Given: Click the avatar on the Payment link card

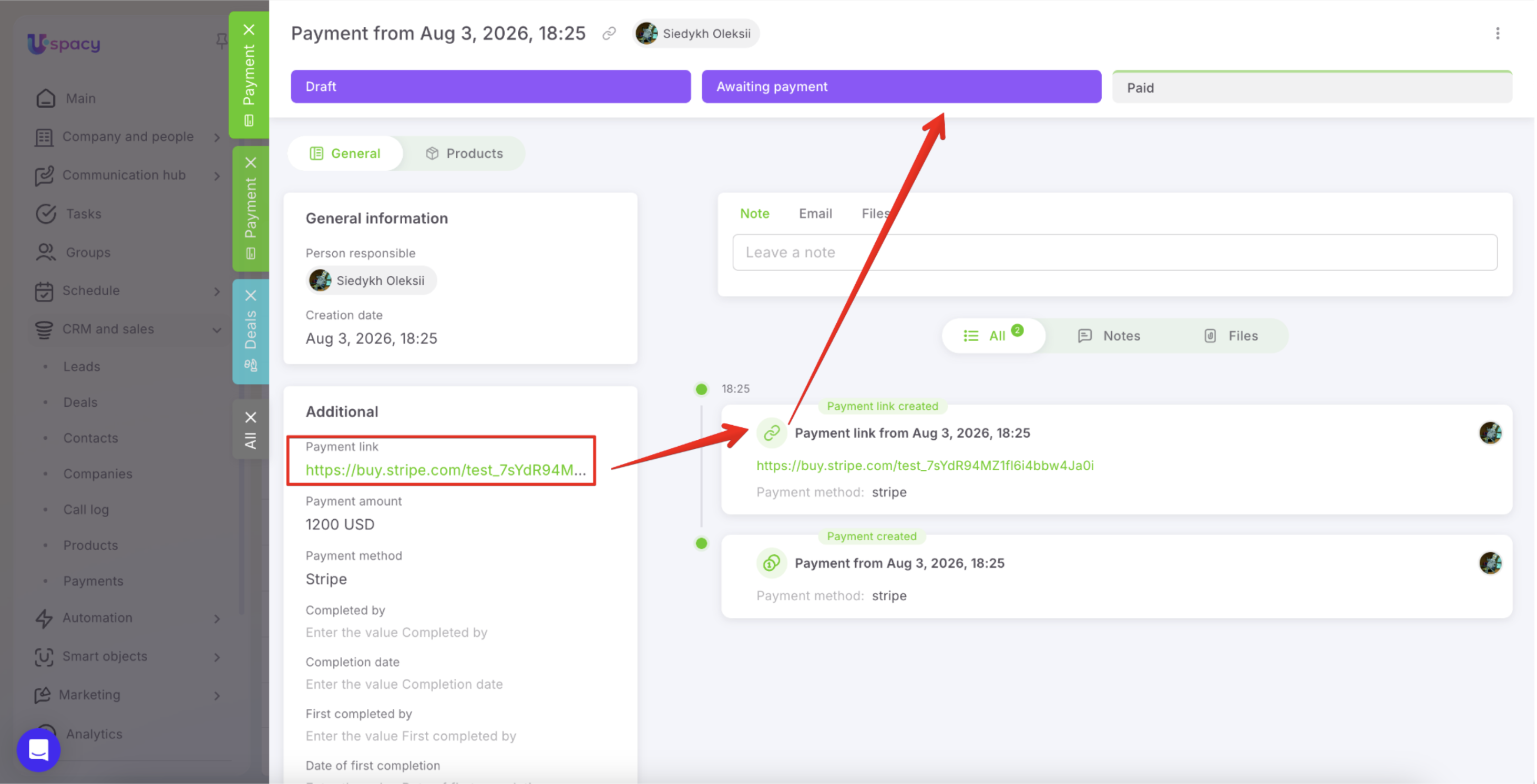Looking at the screenshot, I should pyautogui.click(x=1490, y=432).
